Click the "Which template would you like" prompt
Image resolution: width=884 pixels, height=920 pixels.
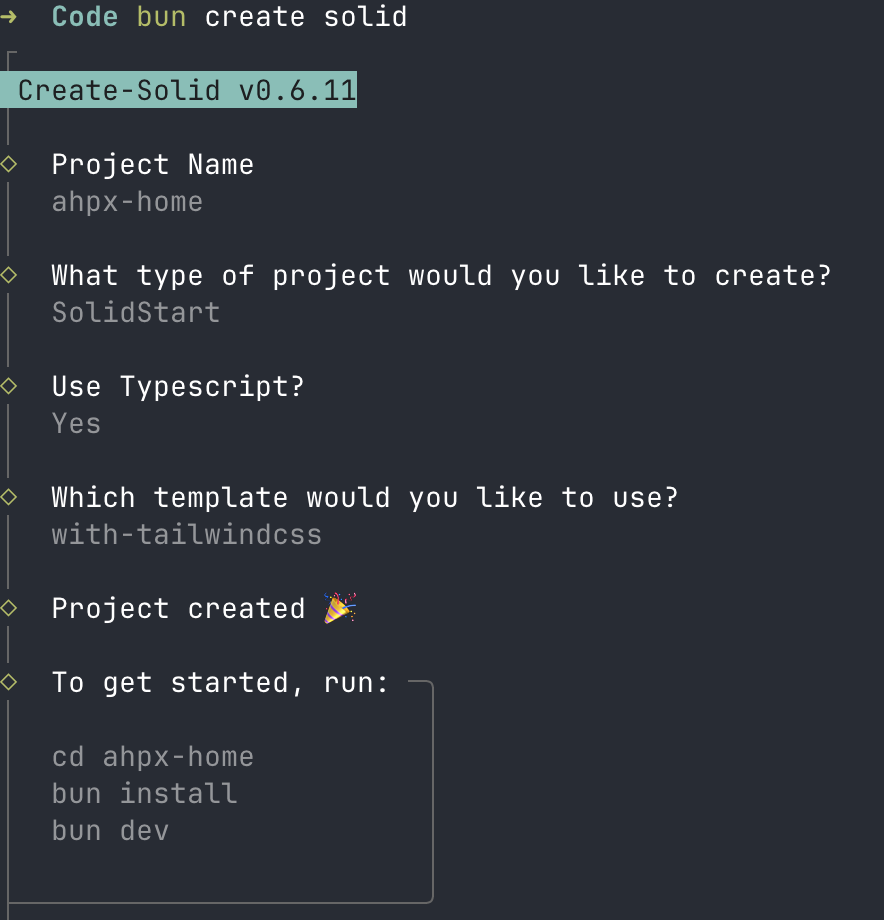coord(365,497)
